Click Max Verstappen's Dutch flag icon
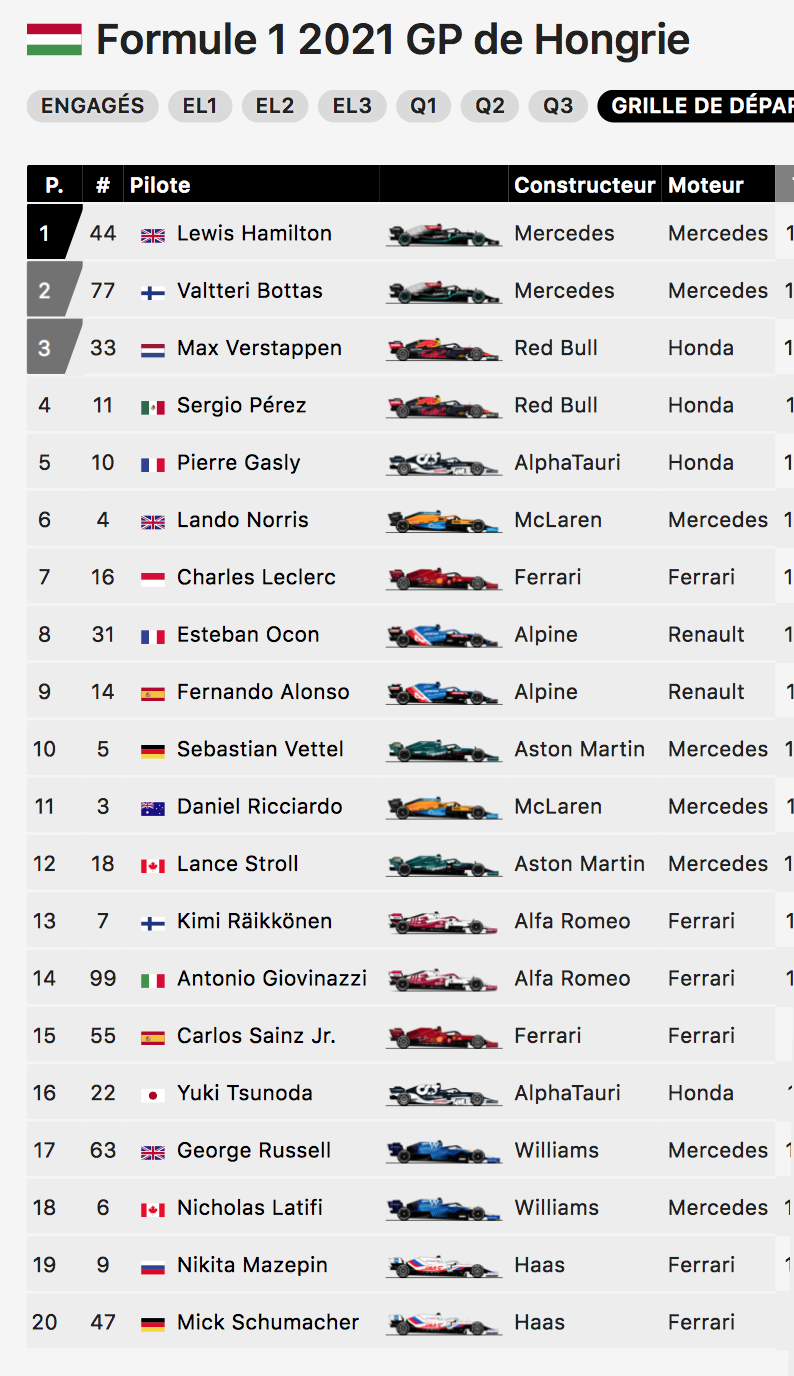794x1376 pixels. [153, 350]
